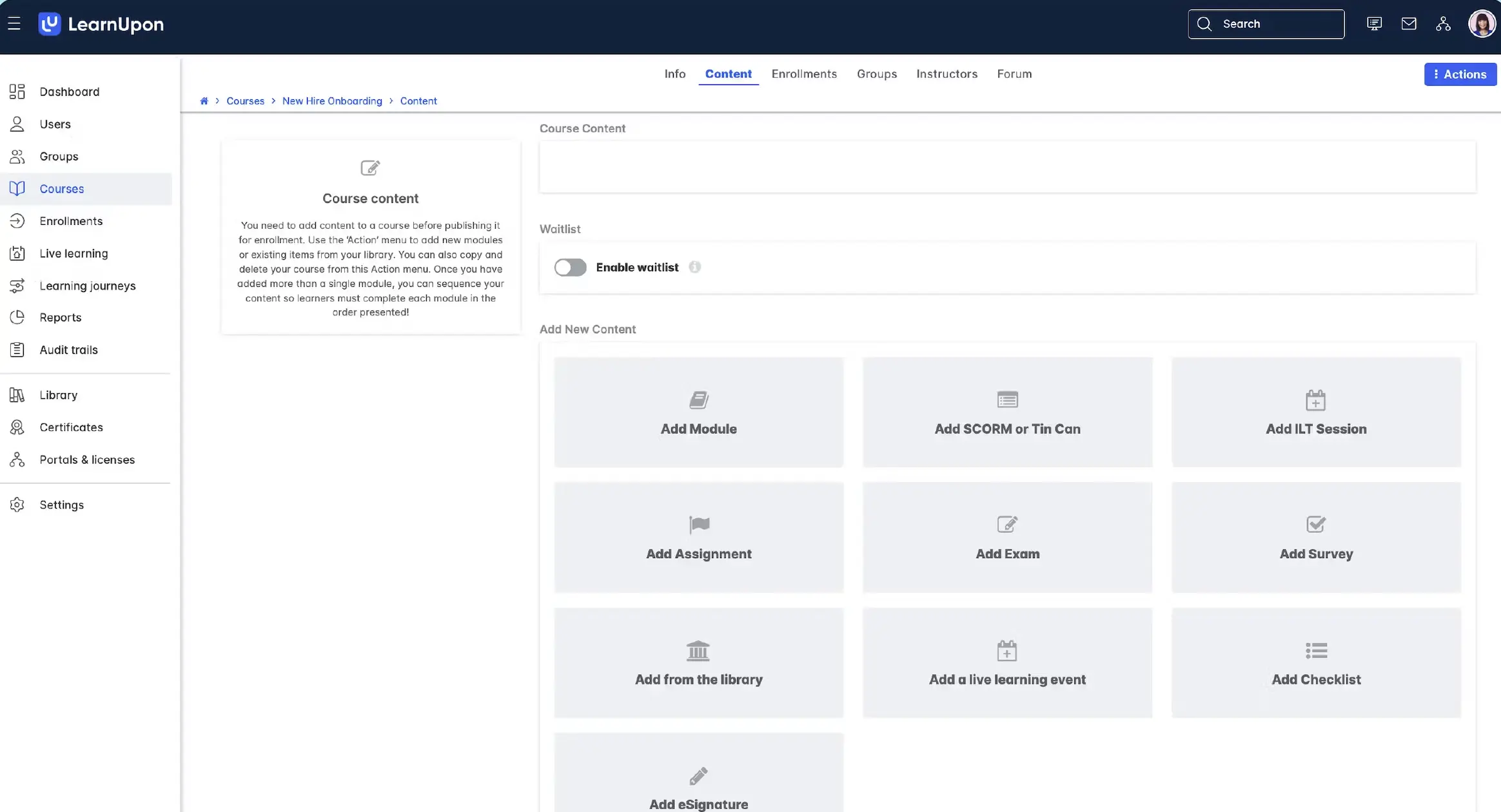Open the portals hierarchy icon in header
Image resolution: width=1501 pixels, height=812 pixels.
pyautogui.click(x=1443, y=24)
